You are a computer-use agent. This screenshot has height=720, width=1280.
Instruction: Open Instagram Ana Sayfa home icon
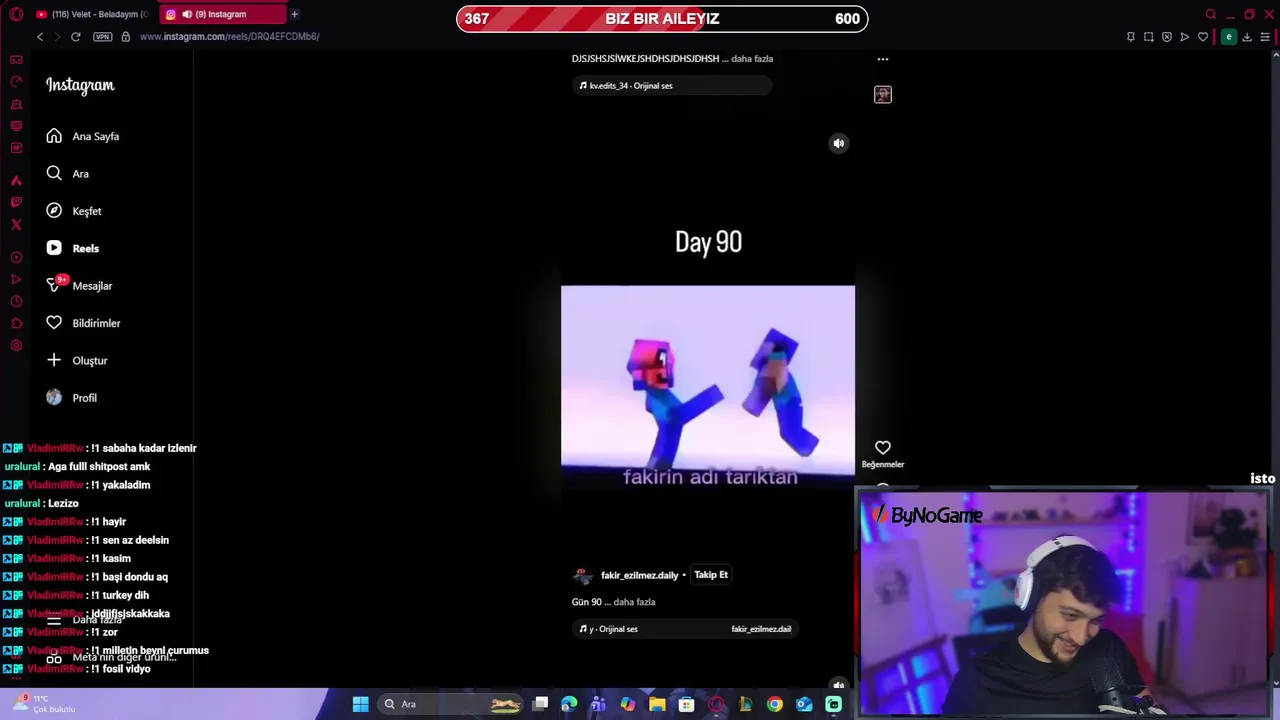tap(54, 136)
